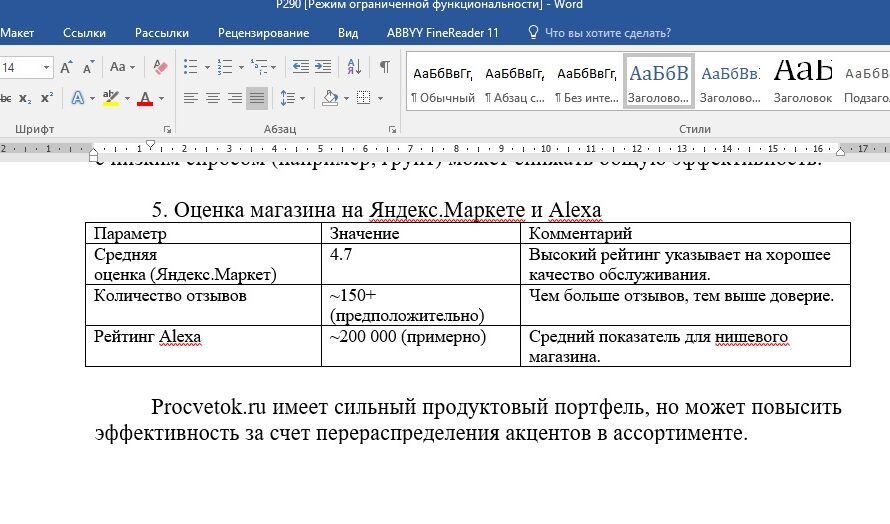890x524 pixels.
Task: Switch to Рассылки tab
Action: (x=162, y=33)
